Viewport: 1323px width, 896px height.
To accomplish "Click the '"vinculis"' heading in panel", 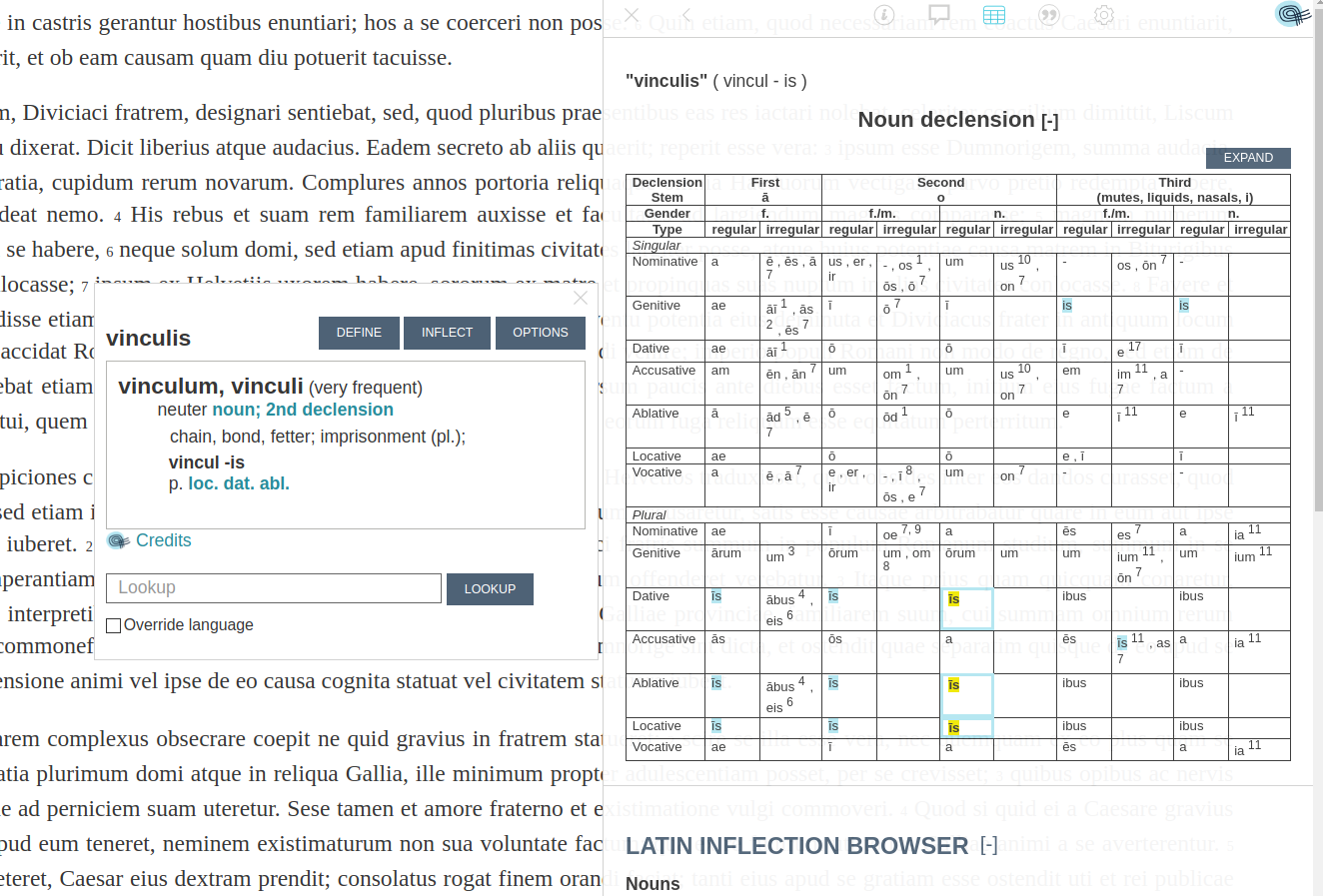I will point(666,81).
